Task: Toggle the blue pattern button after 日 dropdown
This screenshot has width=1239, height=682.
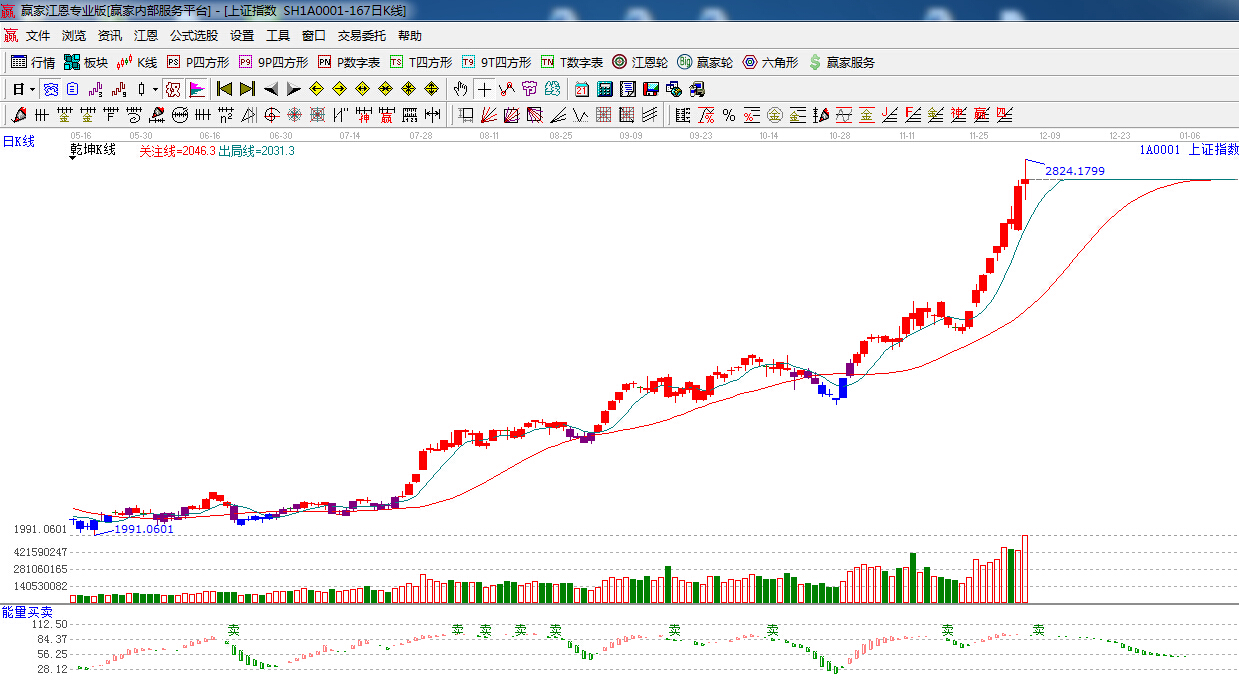Action: click(x=50, y=89)
